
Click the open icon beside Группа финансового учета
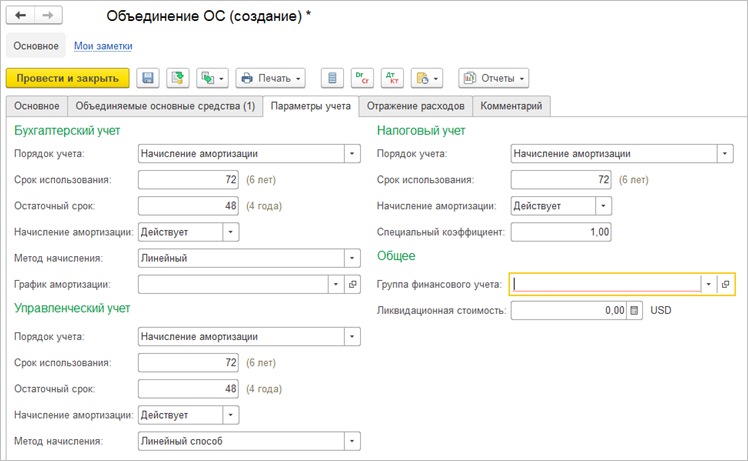tap(726, 284)
